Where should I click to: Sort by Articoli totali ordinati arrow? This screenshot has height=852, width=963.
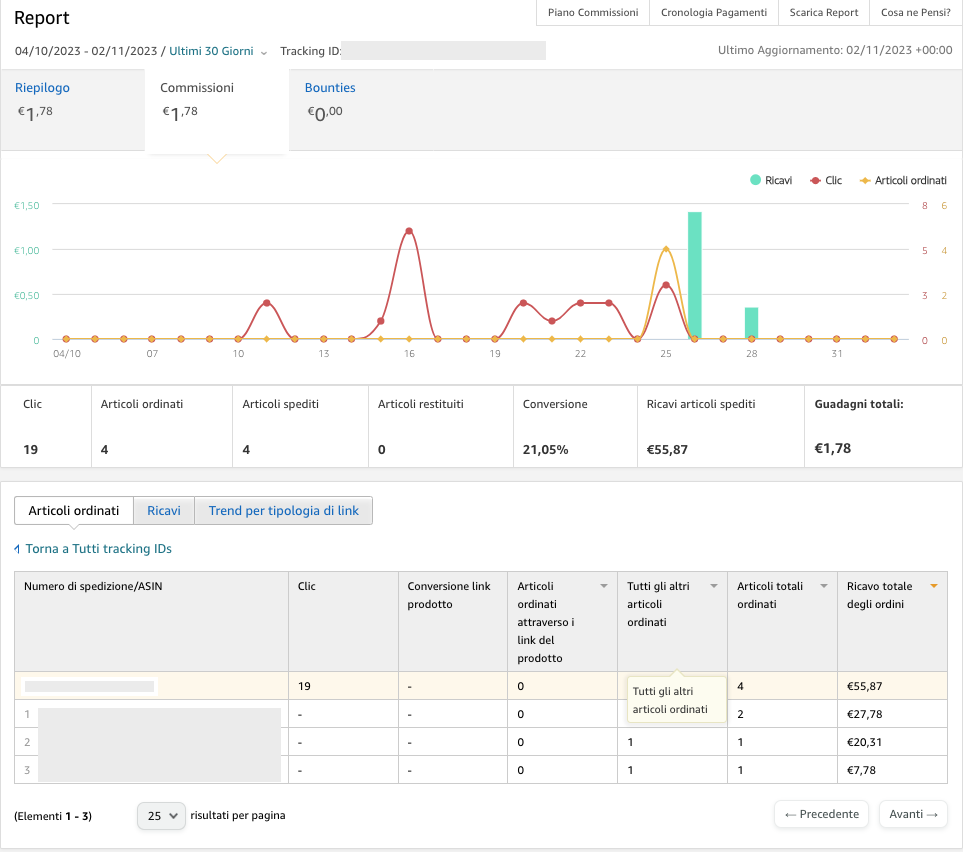[x=824, y=586]
